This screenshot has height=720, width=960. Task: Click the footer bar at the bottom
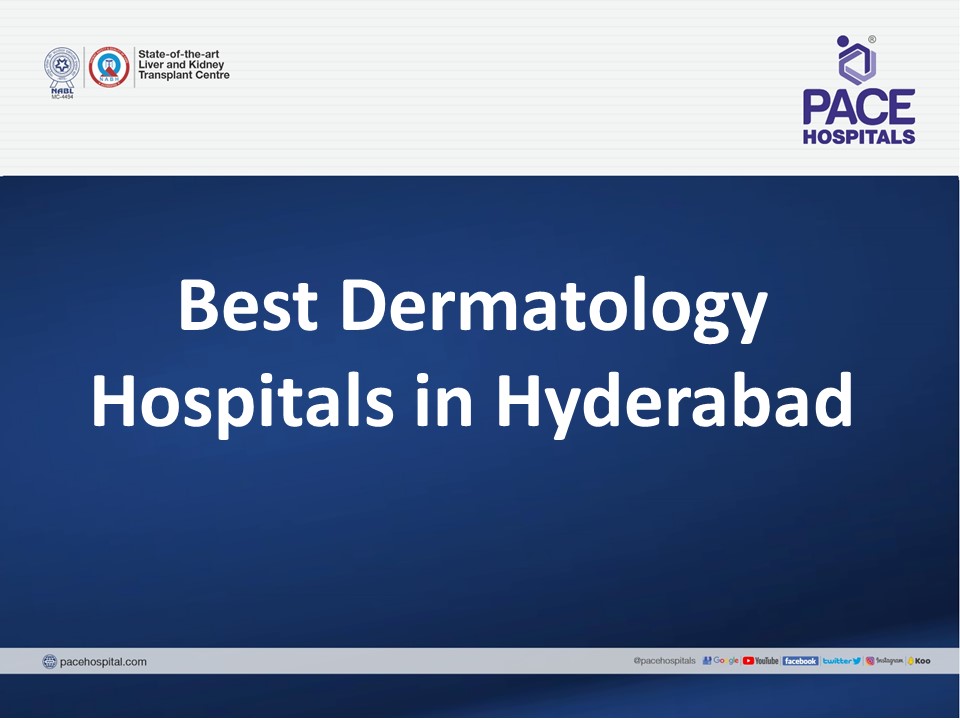[x=400, y=661]
